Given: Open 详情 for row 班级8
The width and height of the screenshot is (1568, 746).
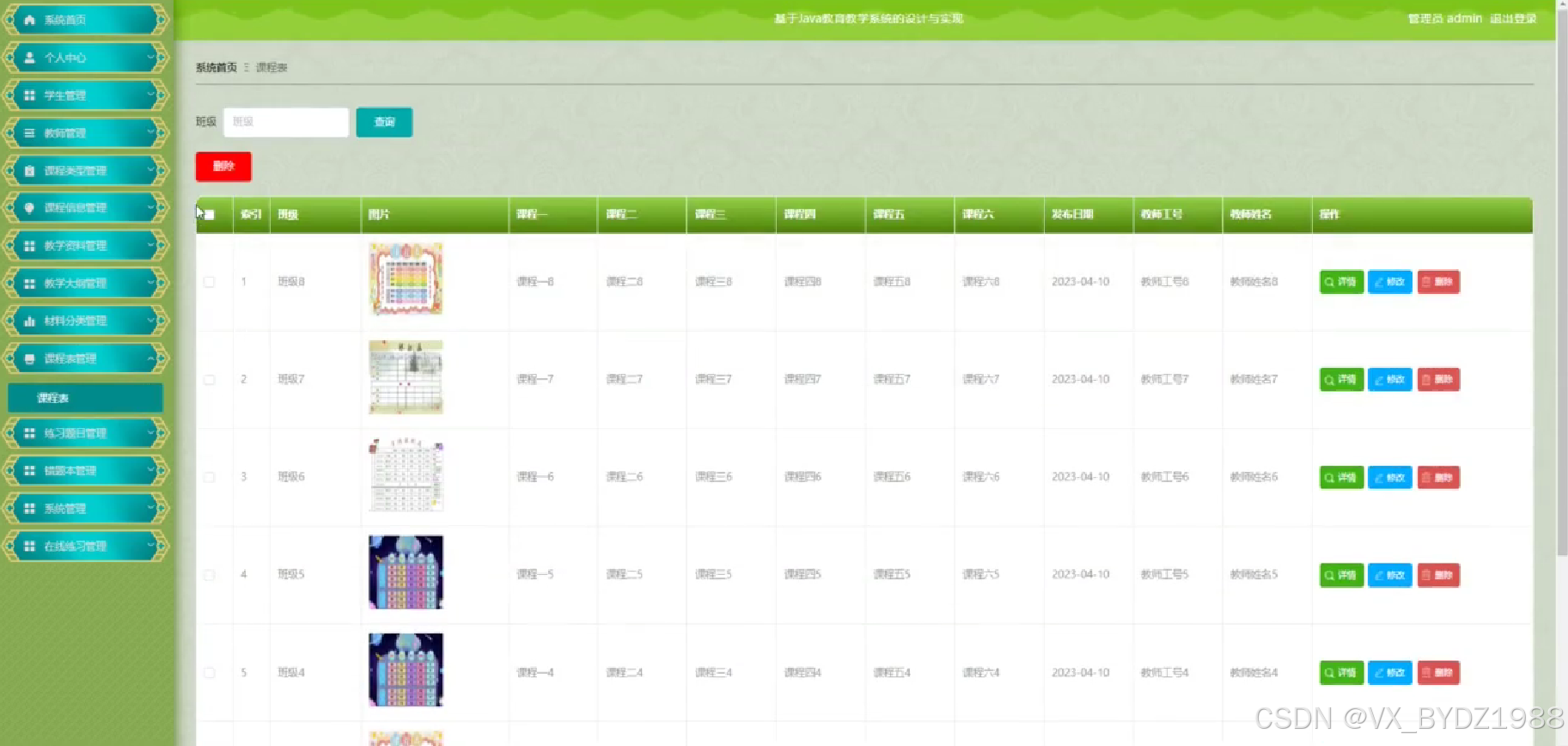Looking at the screenshot, I should point(1341,282).
